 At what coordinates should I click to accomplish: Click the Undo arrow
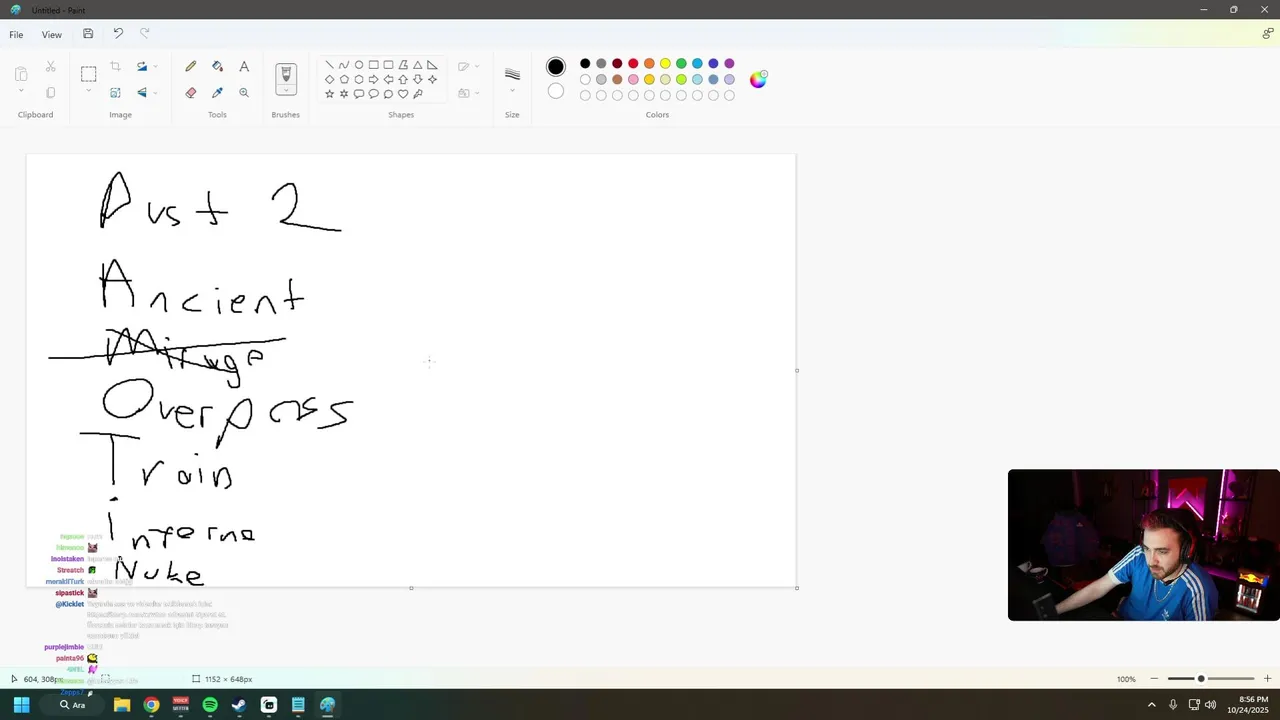point(118,34)
